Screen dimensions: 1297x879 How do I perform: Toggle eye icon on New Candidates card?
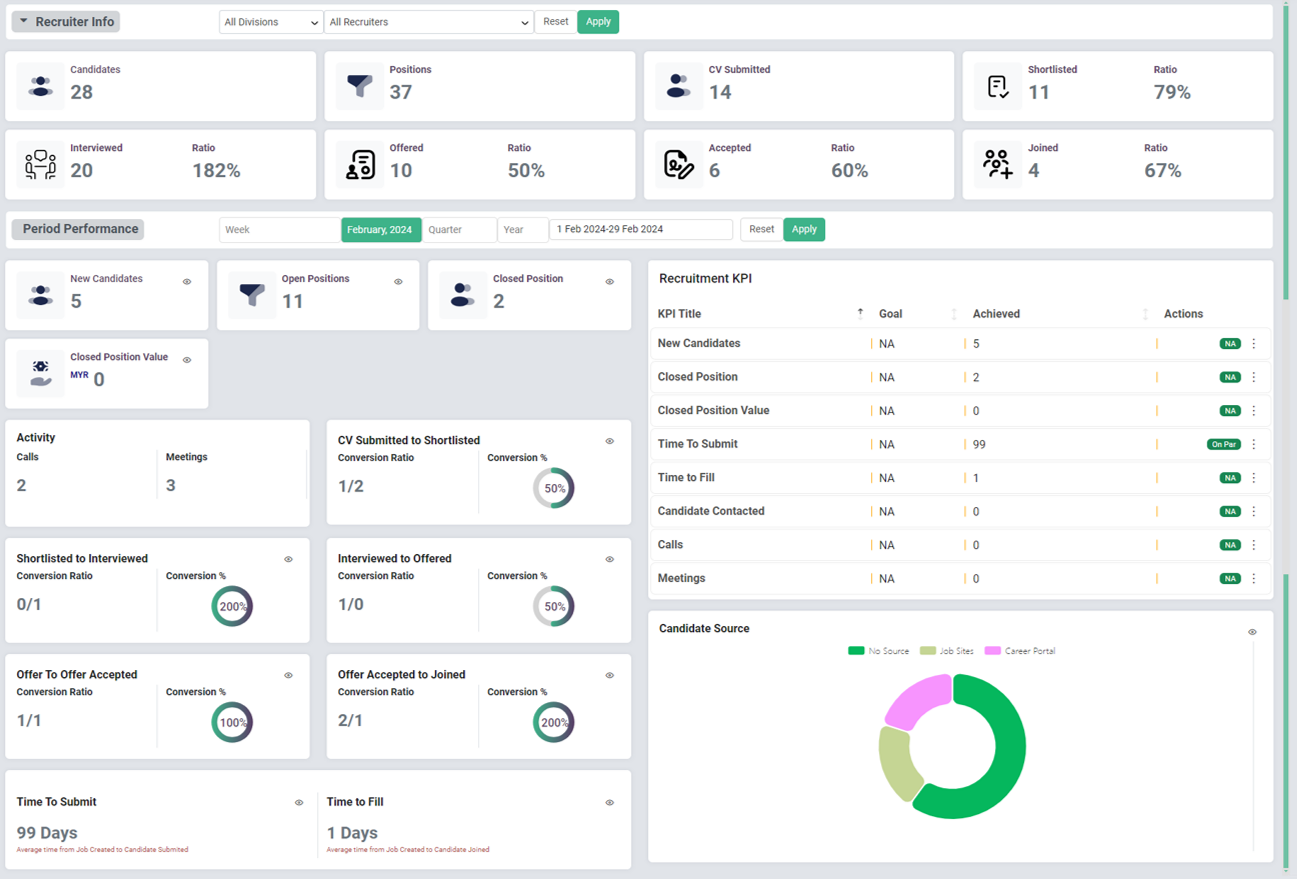point(187,282)
